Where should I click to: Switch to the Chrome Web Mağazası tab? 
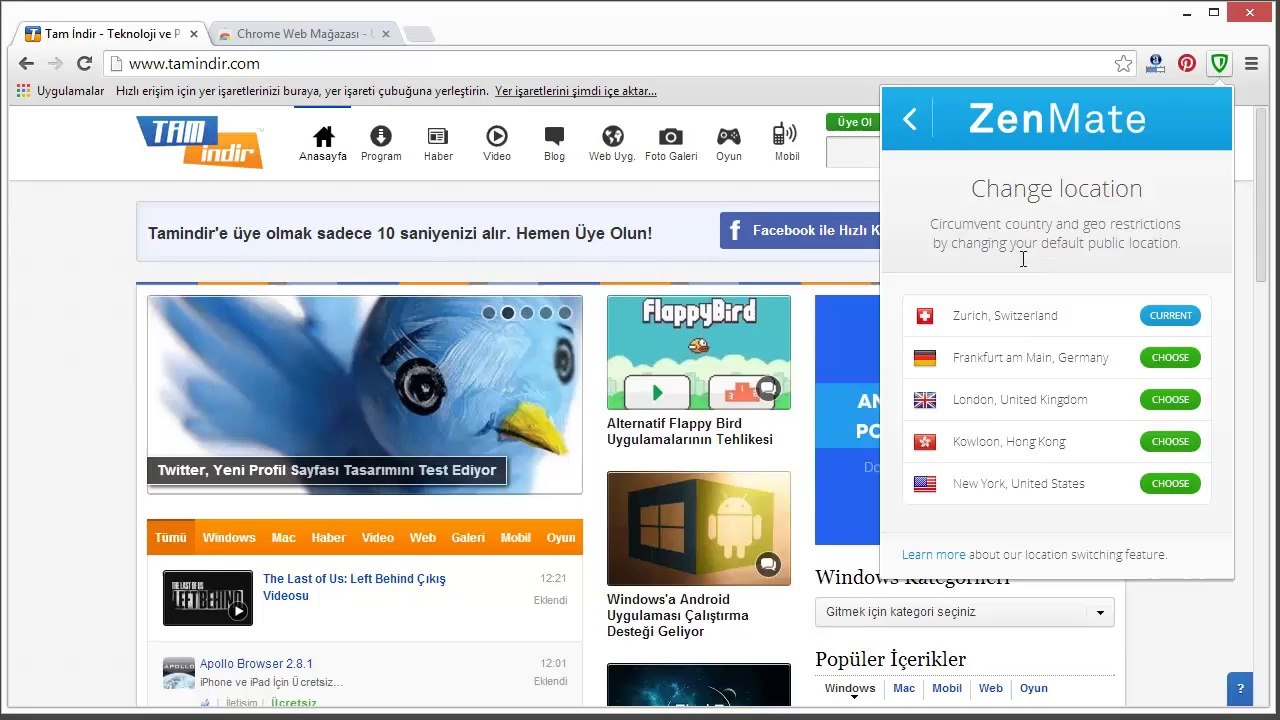coord(305,34)
